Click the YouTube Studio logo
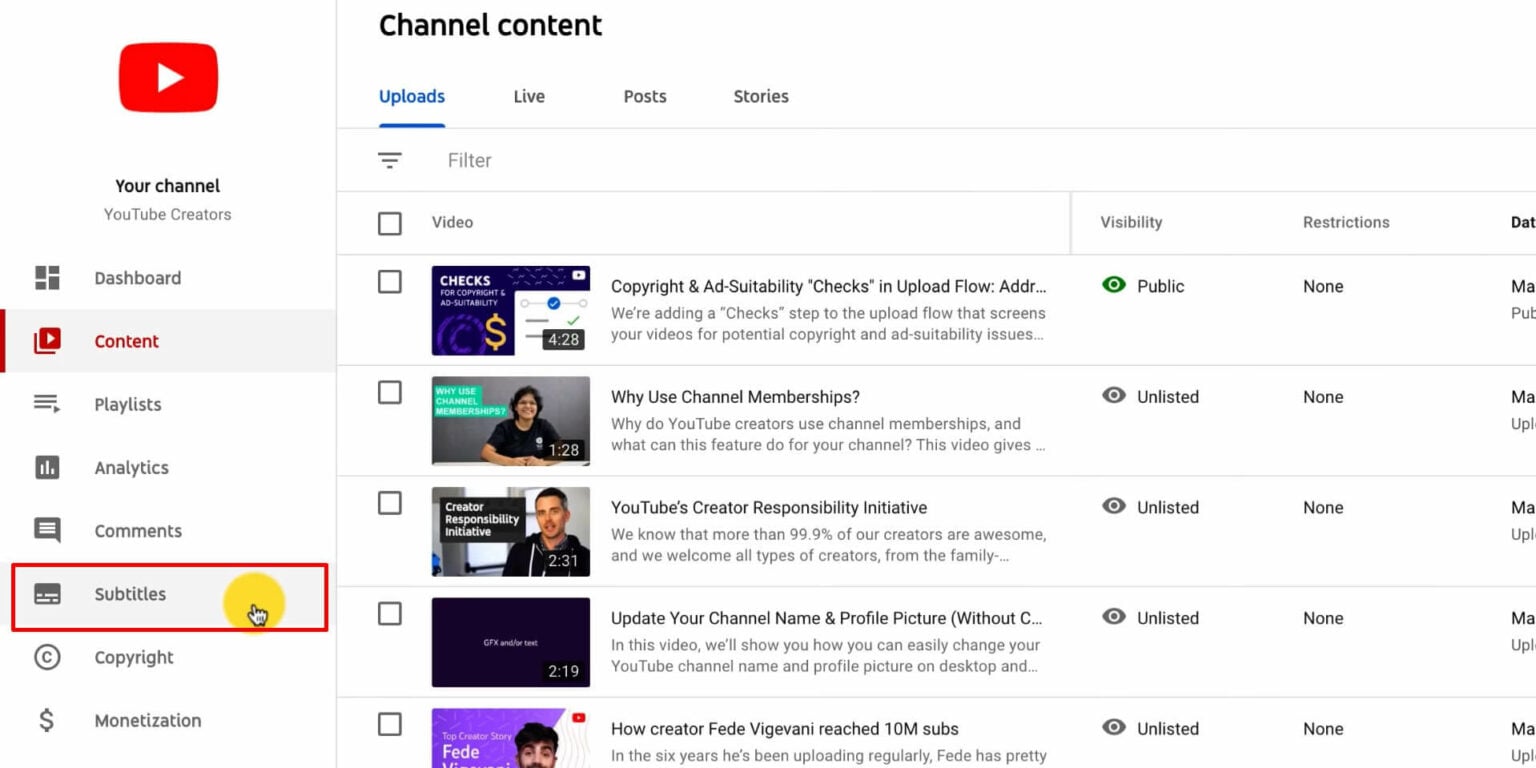Viewport: 1536px width, 768px height. coord(167,77)
